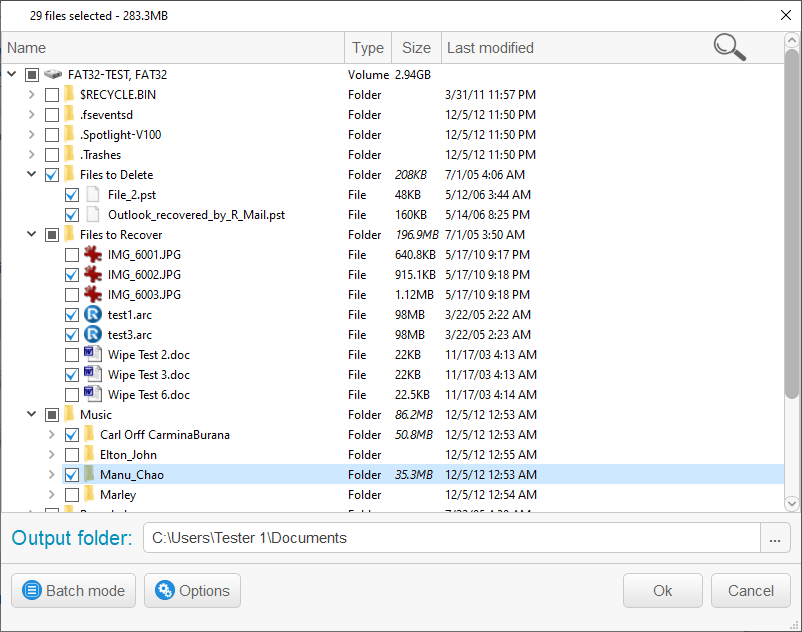Uncheck the Wipe Test 3.doc checkbox
The image size is (802, 632).
(x=72, y=375)
